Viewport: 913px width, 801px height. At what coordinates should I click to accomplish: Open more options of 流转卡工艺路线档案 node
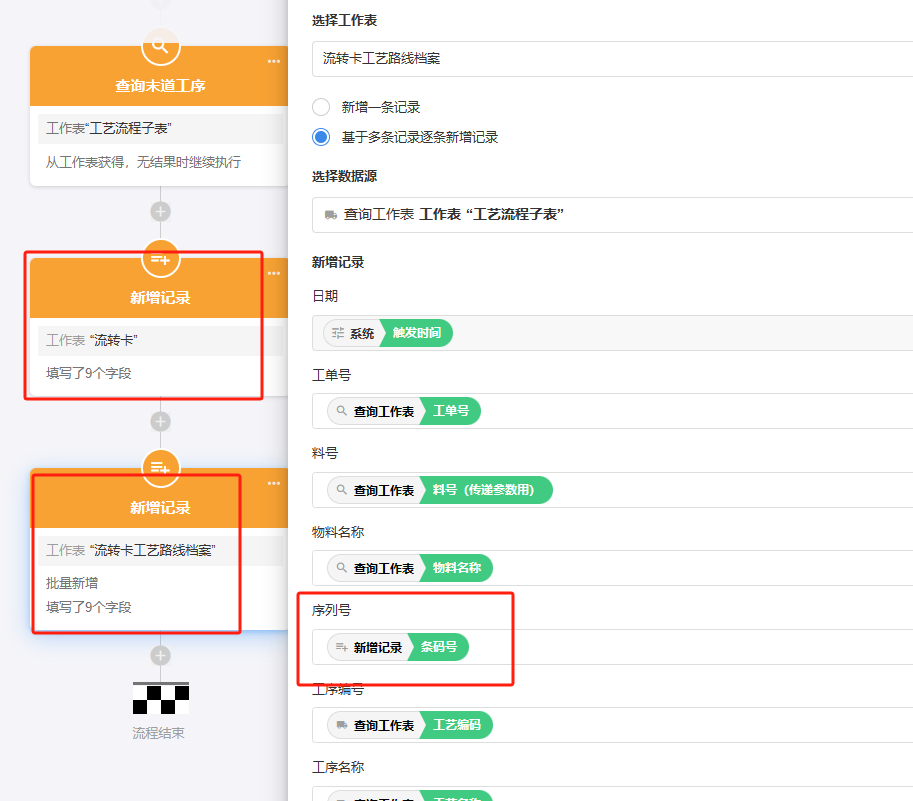click(274, 483)
